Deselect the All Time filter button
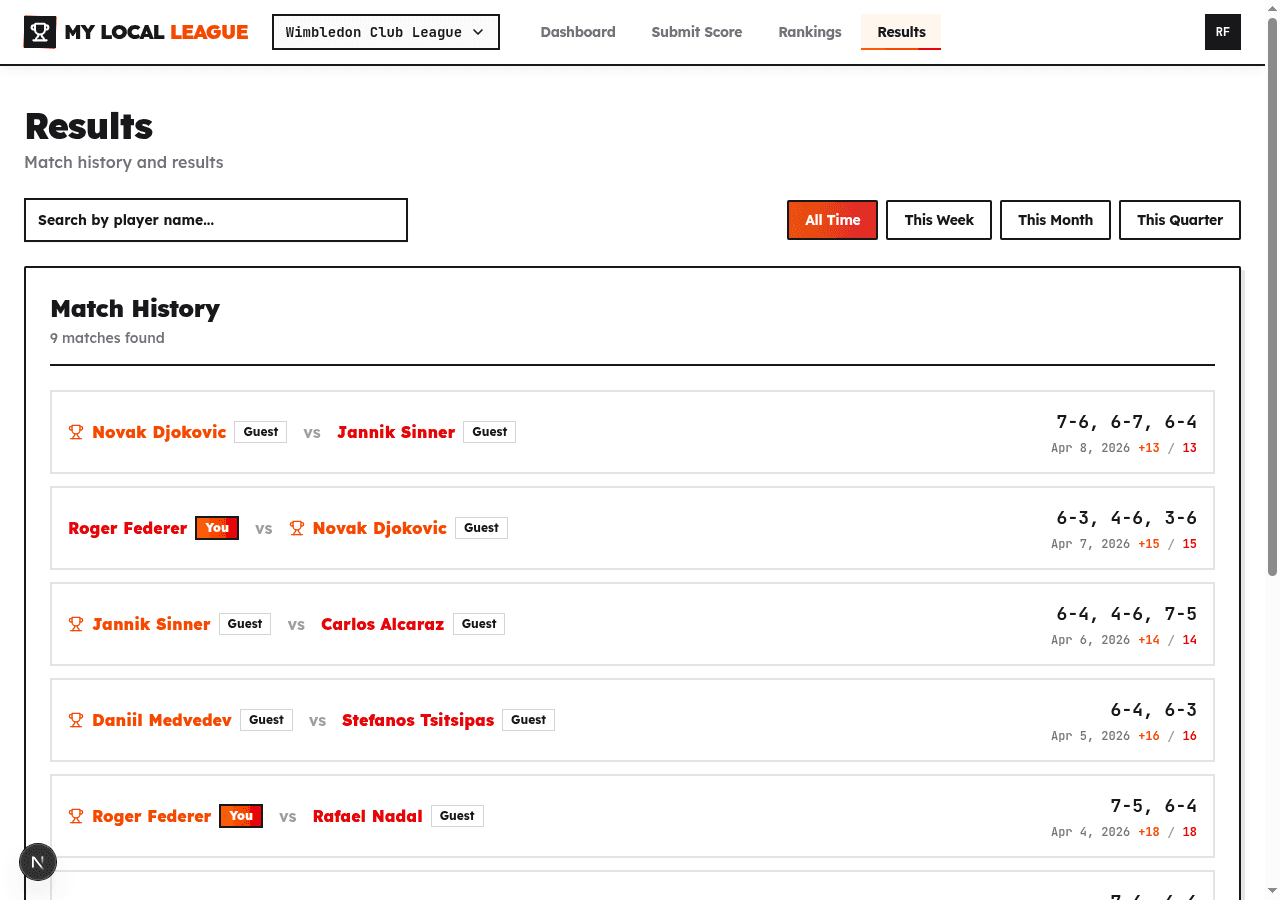1280x900 pixels. coord(832,219)
